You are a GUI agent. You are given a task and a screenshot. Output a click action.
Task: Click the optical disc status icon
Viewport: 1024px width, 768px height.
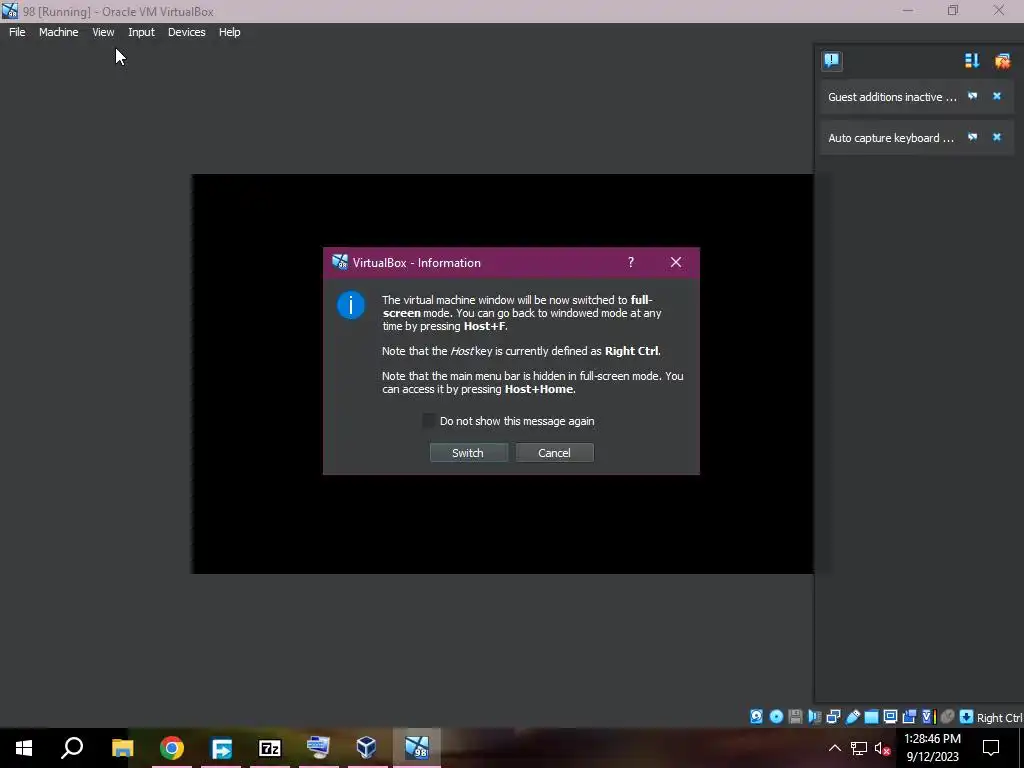(x=776, y=716)
